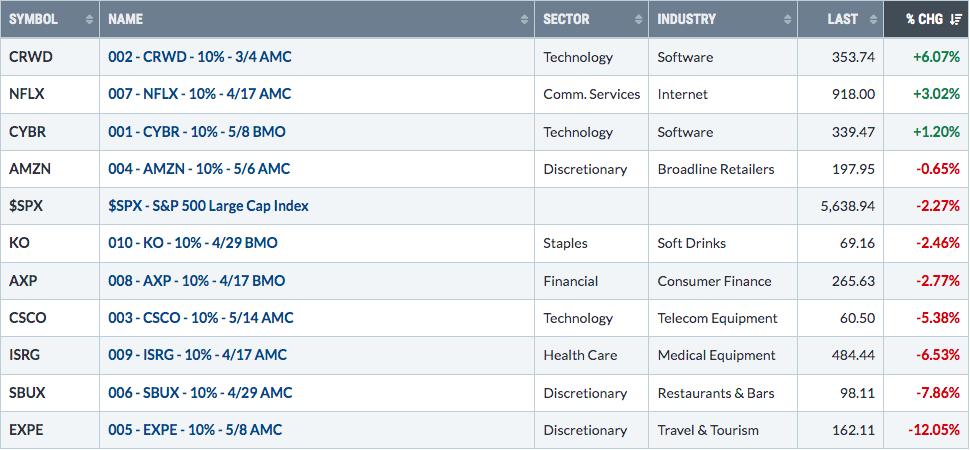Image resolution: width=970 pixels, height=450 pixels.
Task: Click the sort arrows icon in Name column
Action: [525, 19]
